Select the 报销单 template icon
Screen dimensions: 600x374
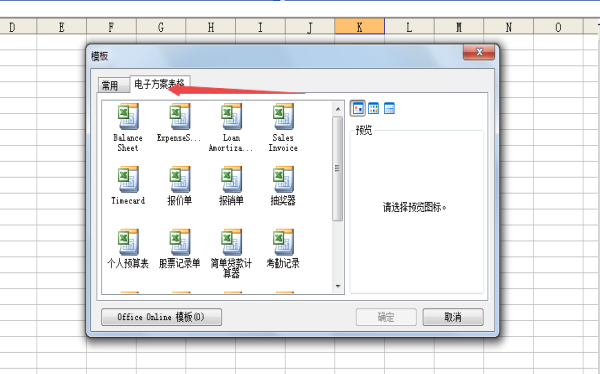(x=231, y=179)
